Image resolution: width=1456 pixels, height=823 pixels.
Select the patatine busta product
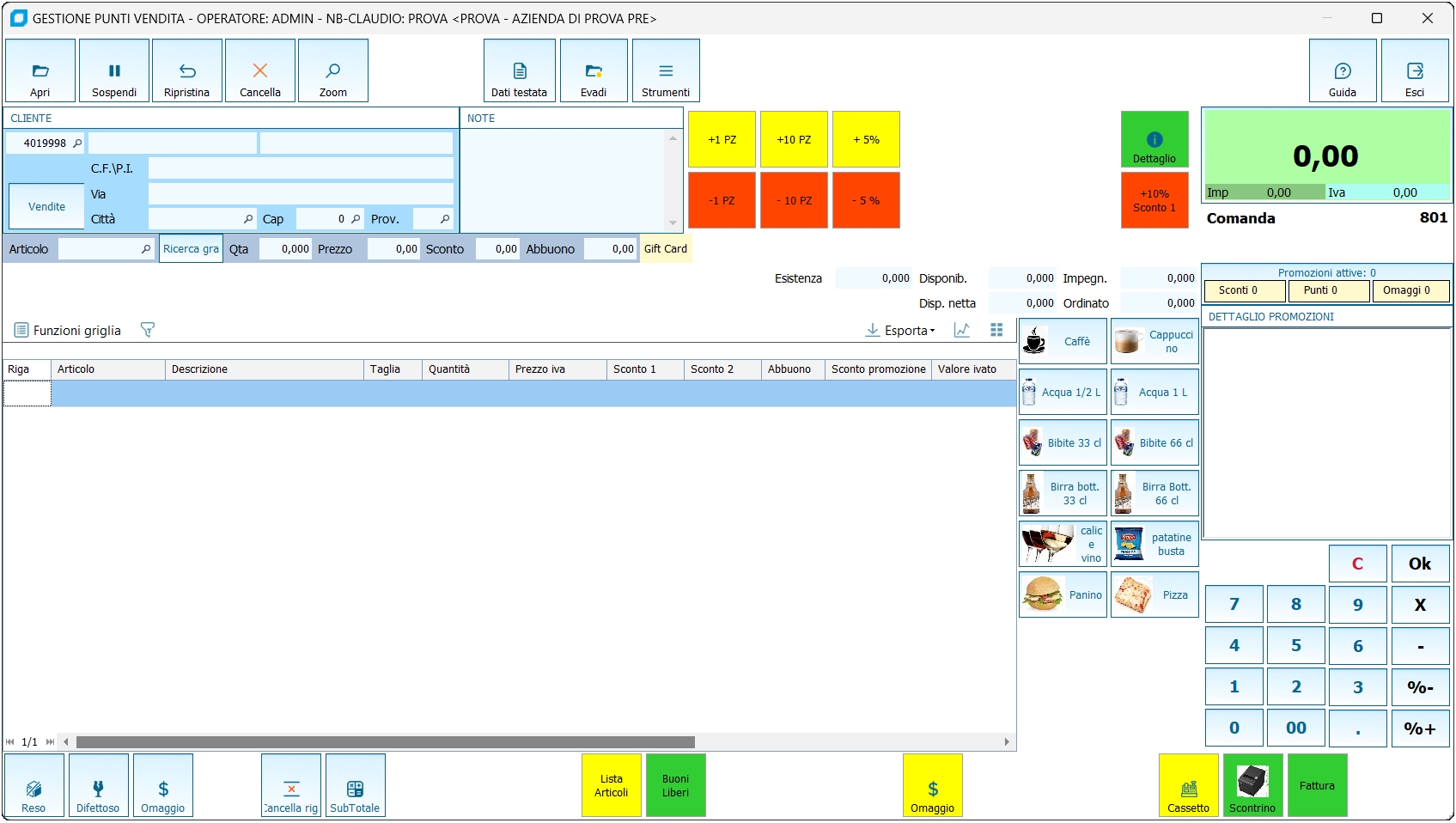1154,545
